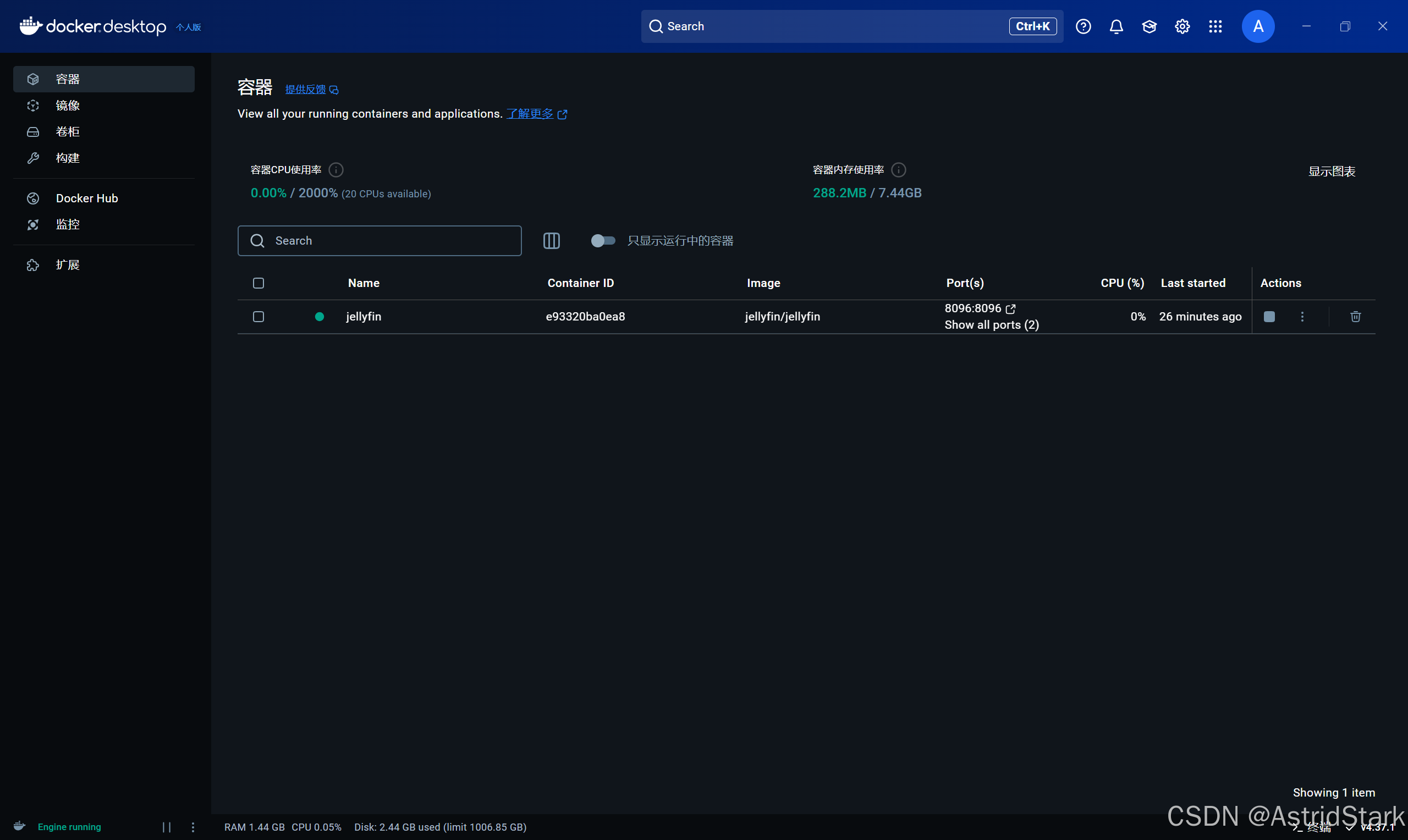This screenshot has width=1408, height=840.
Task: Check the jellyfin row checkbox
Action: pyautogui.click(x=258, y=317)
